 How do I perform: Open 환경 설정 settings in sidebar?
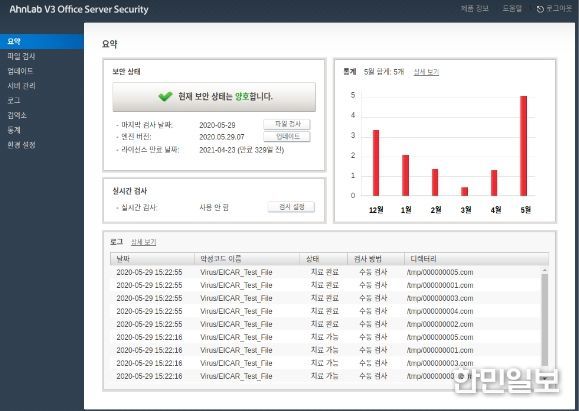21,145
